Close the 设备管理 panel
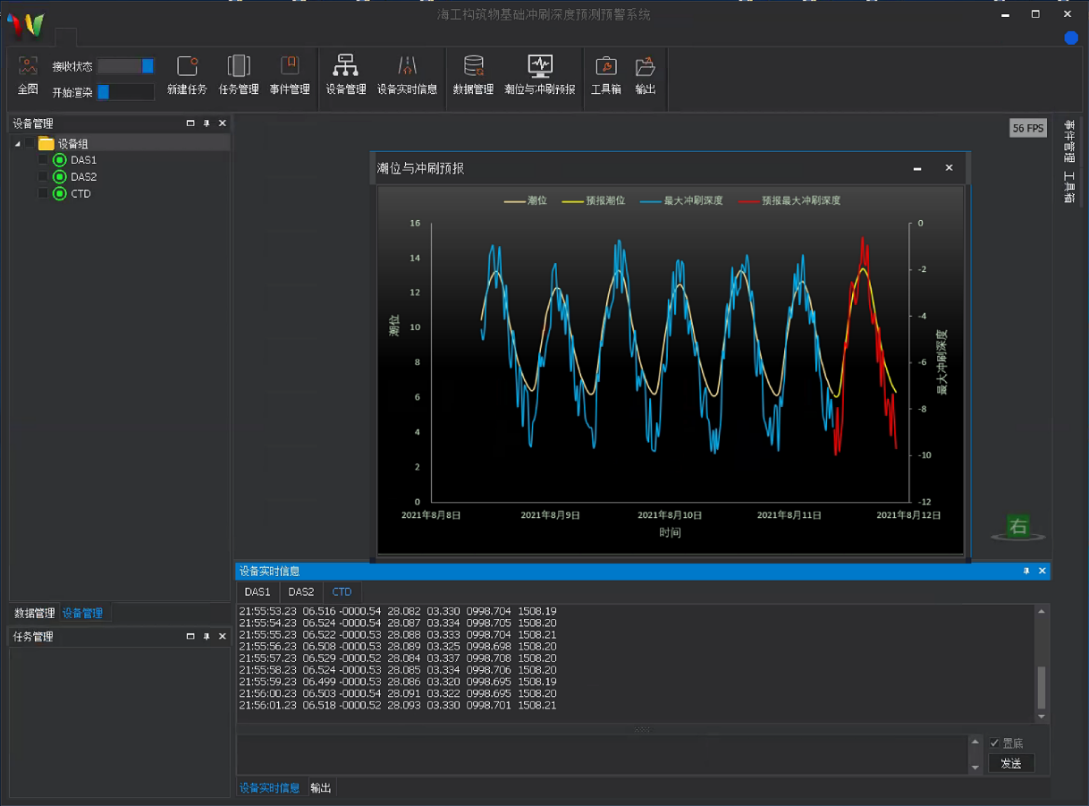This screenshot has width=1089, height=806. tap(222, 123)
